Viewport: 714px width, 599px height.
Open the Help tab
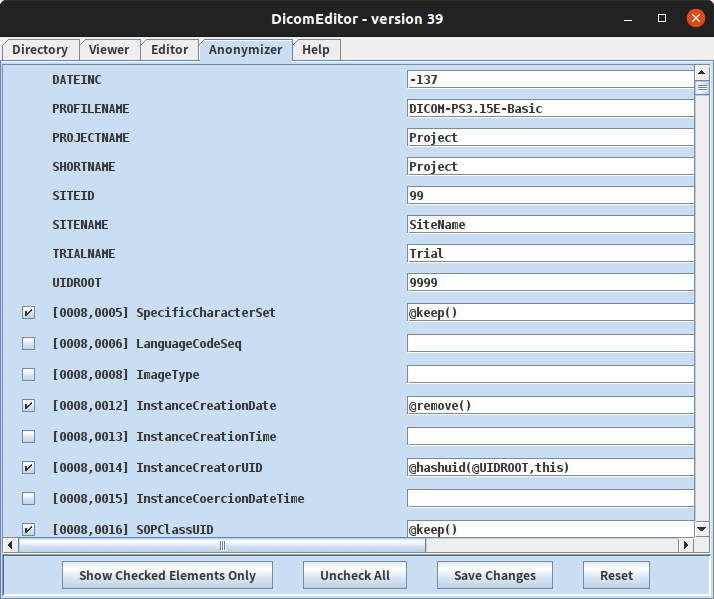pyautogui.click(x=316, y=50)
